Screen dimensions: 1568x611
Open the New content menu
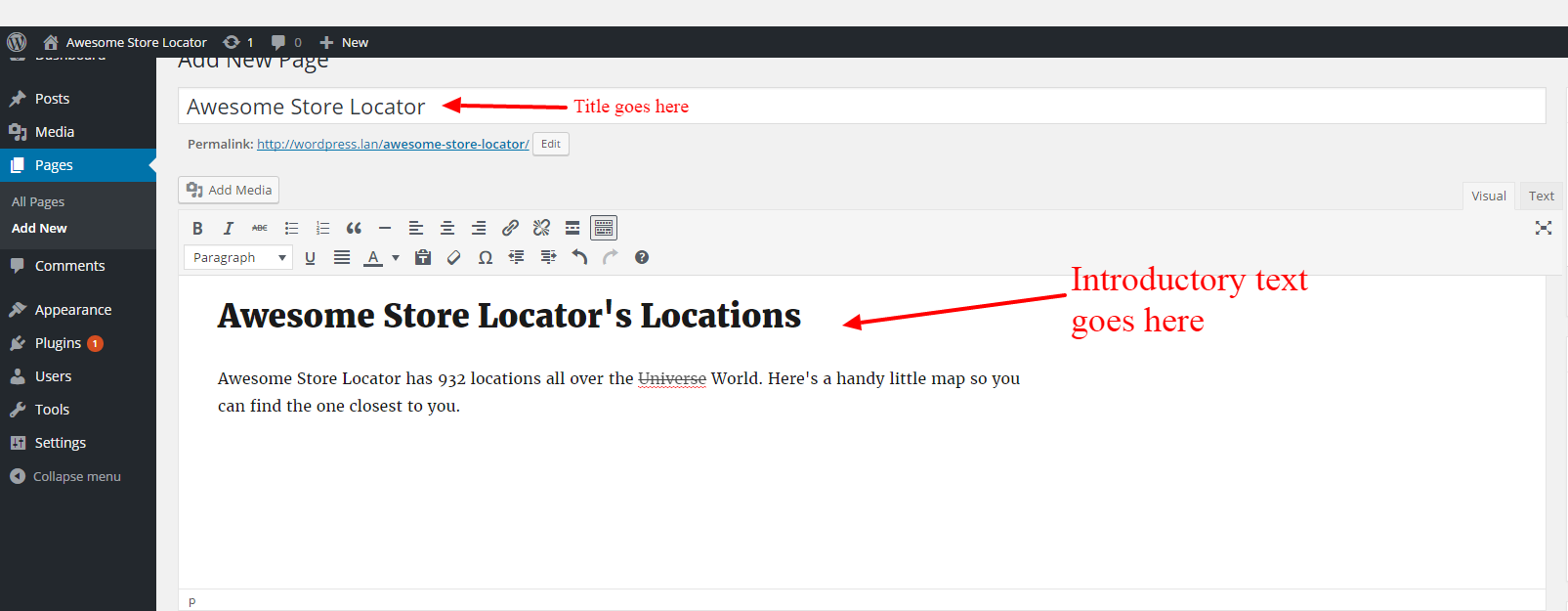coord(344,42)
